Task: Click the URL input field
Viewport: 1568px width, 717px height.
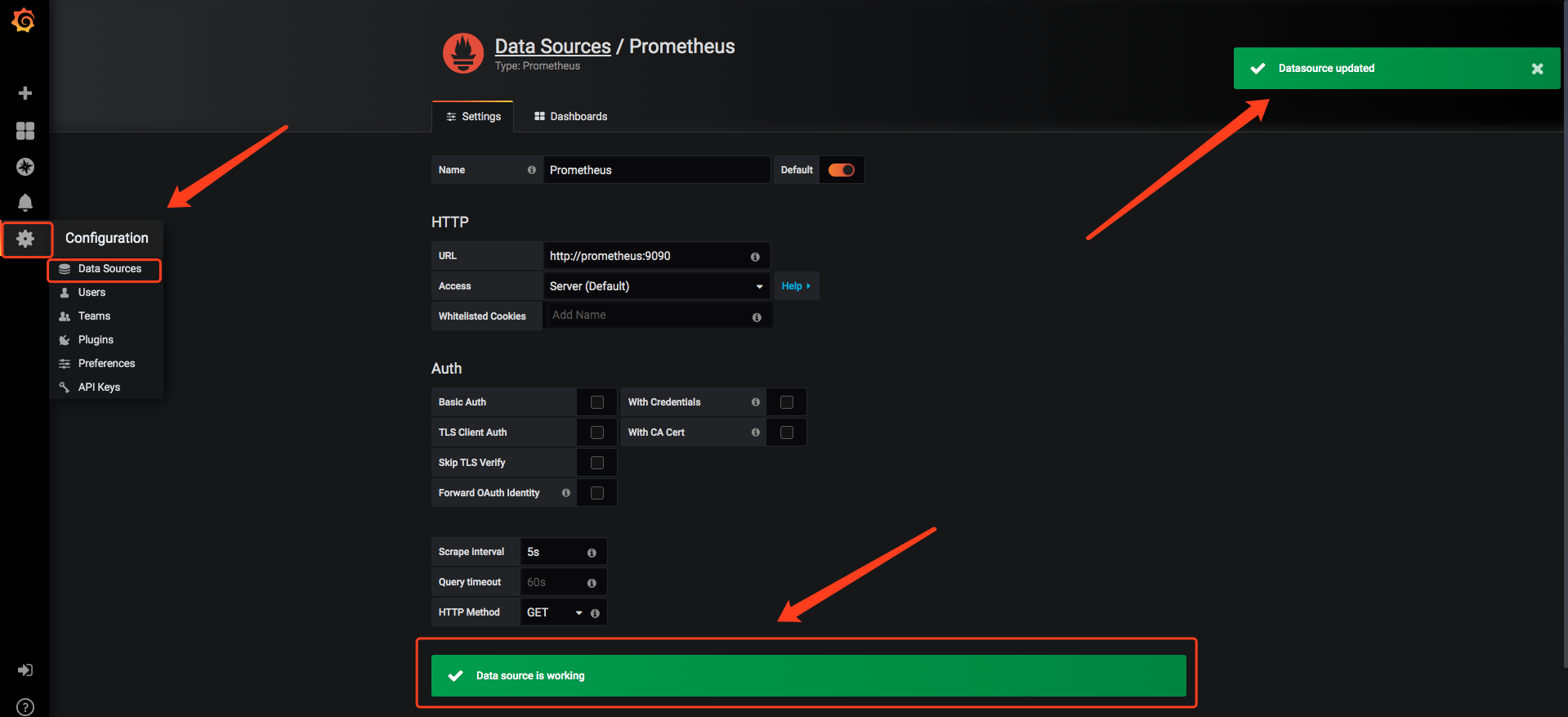Action: point(646,256)
